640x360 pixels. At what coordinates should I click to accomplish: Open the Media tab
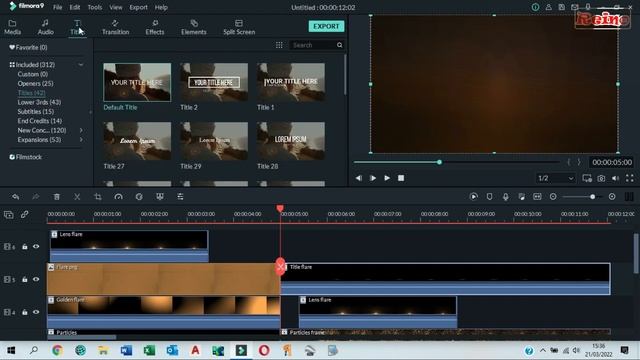(12, 27)
